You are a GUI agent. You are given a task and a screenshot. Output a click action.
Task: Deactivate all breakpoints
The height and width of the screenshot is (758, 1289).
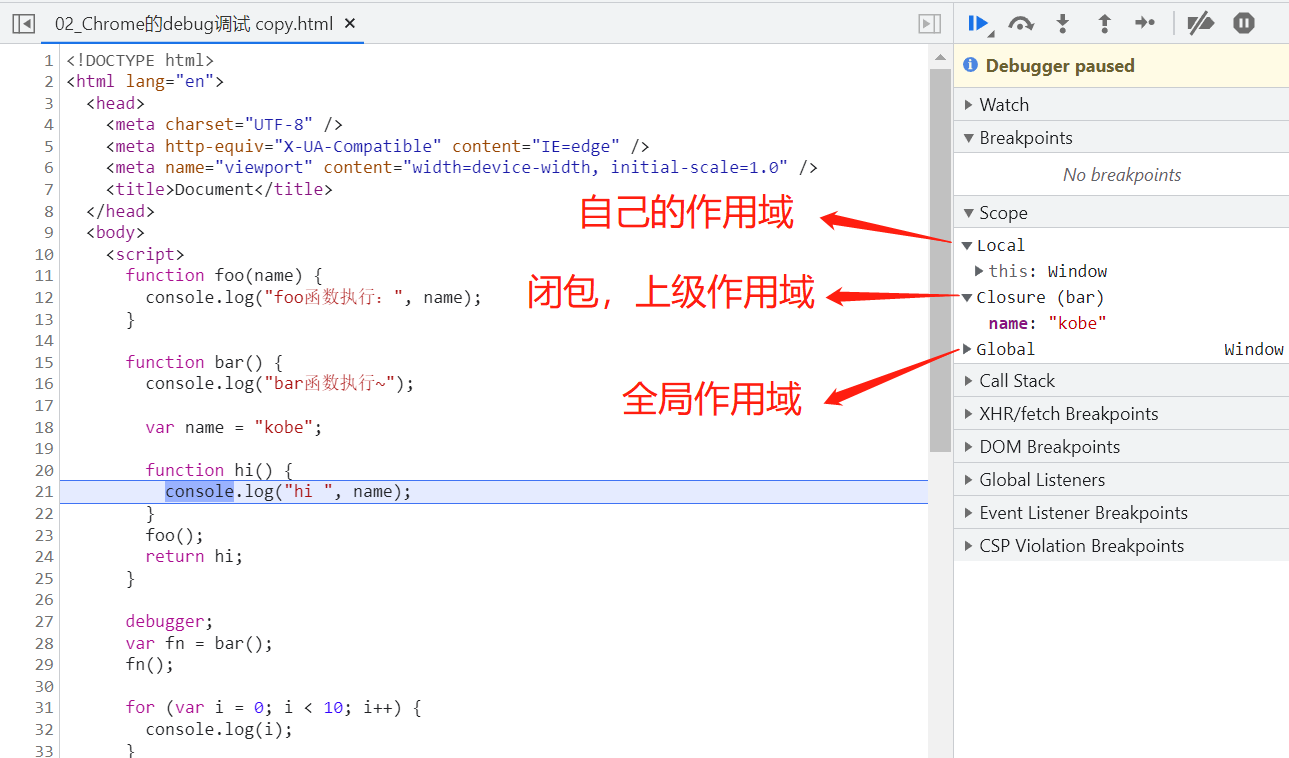pyautogui.click(x=1200, y=23)
